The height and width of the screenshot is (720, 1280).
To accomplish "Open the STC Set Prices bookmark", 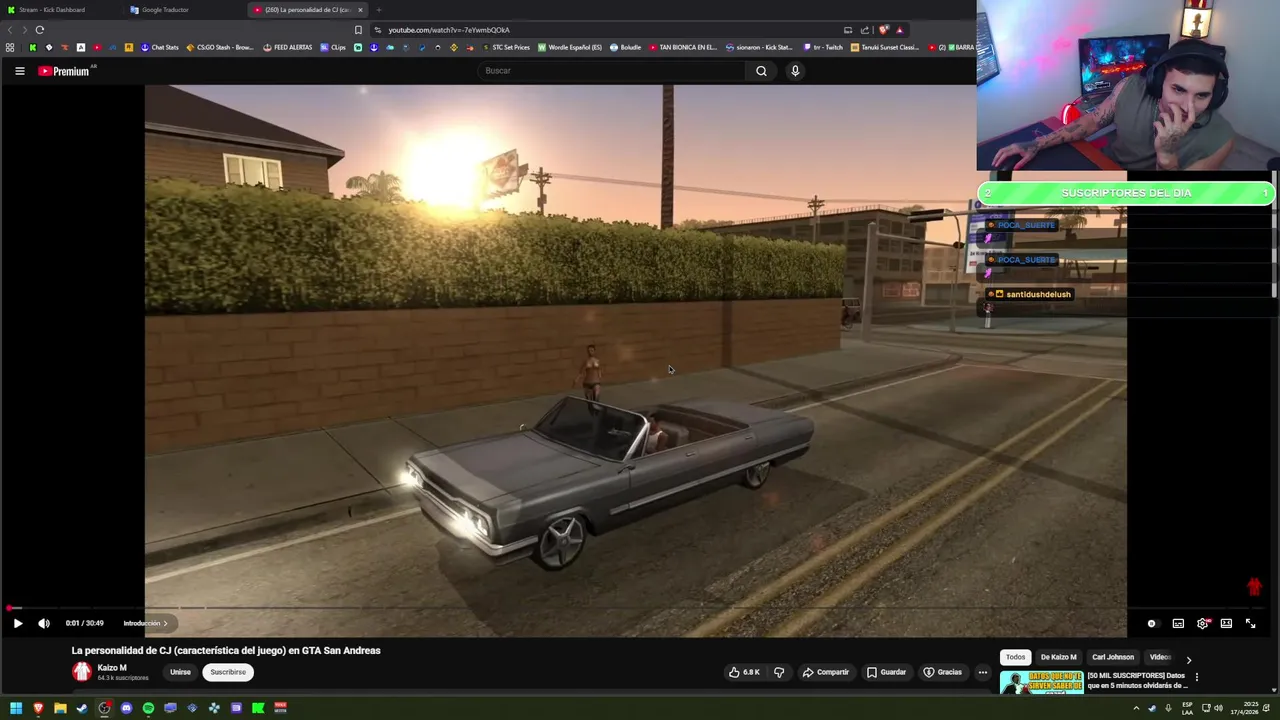I will (x=506, y=47).
